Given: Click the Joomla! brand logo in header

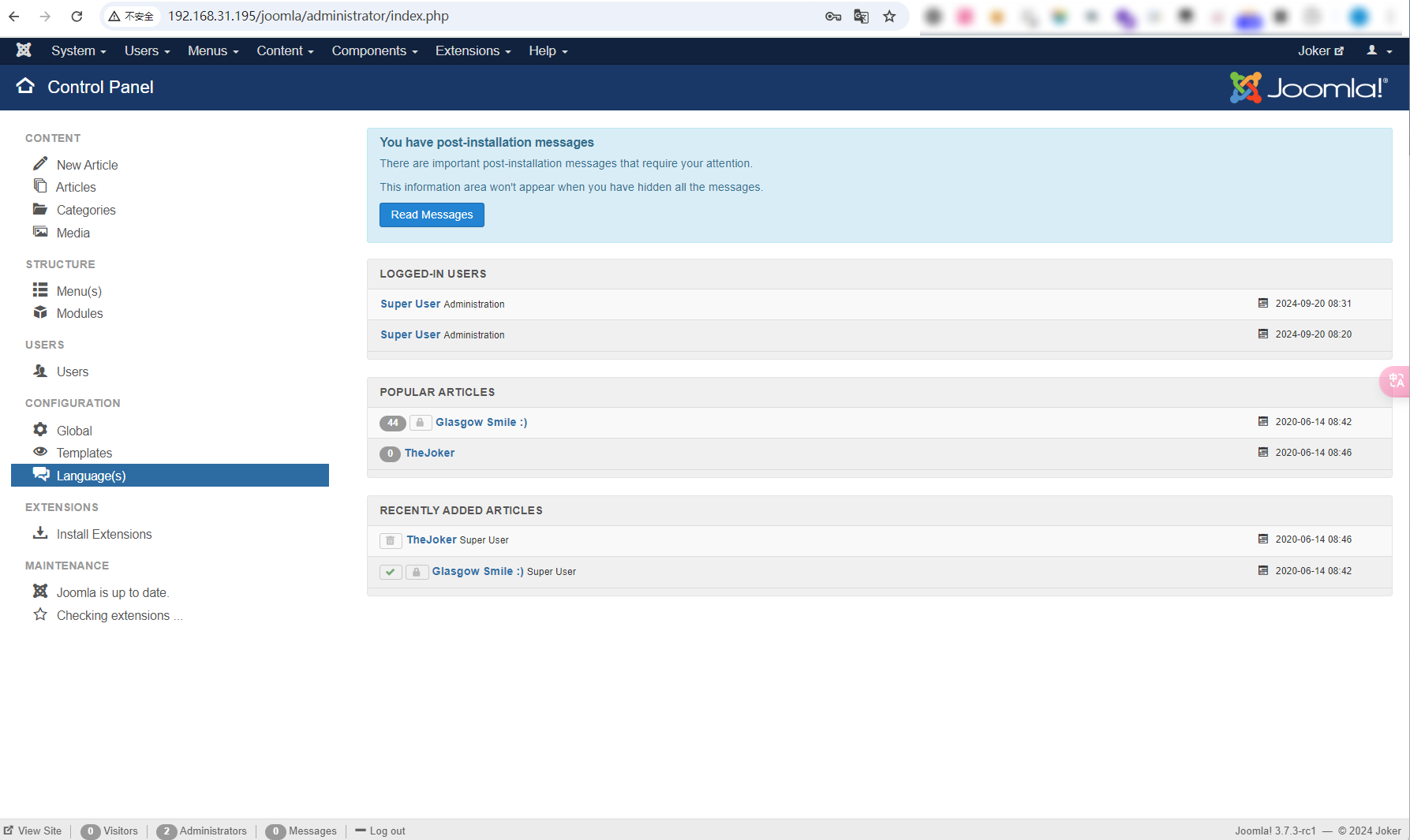Looking at the screenshot, I should [x=1307, y=88].
